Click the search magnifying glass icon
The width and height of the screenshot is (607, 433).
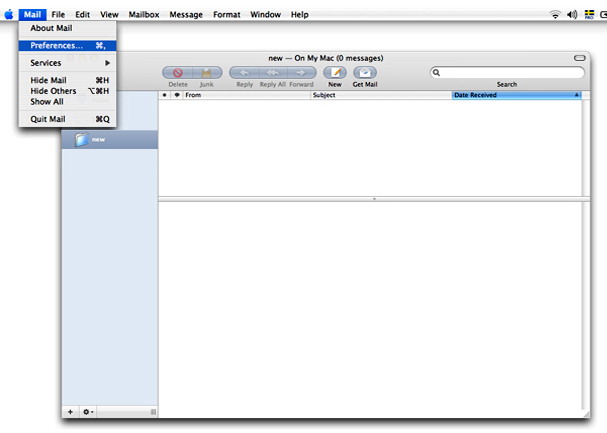coord(436,72)
